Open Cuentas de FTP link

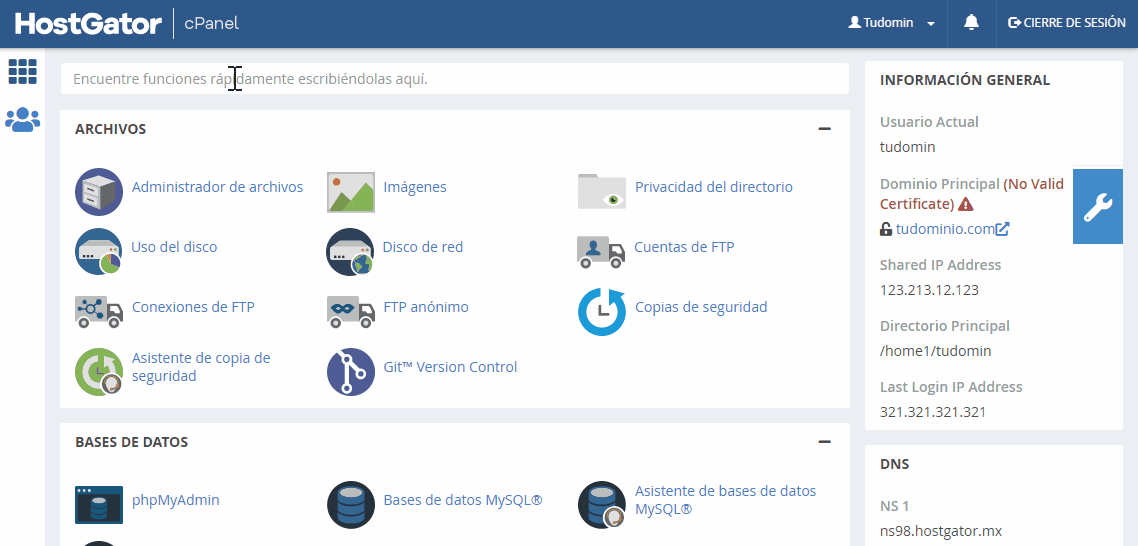[x=684, y=247]
